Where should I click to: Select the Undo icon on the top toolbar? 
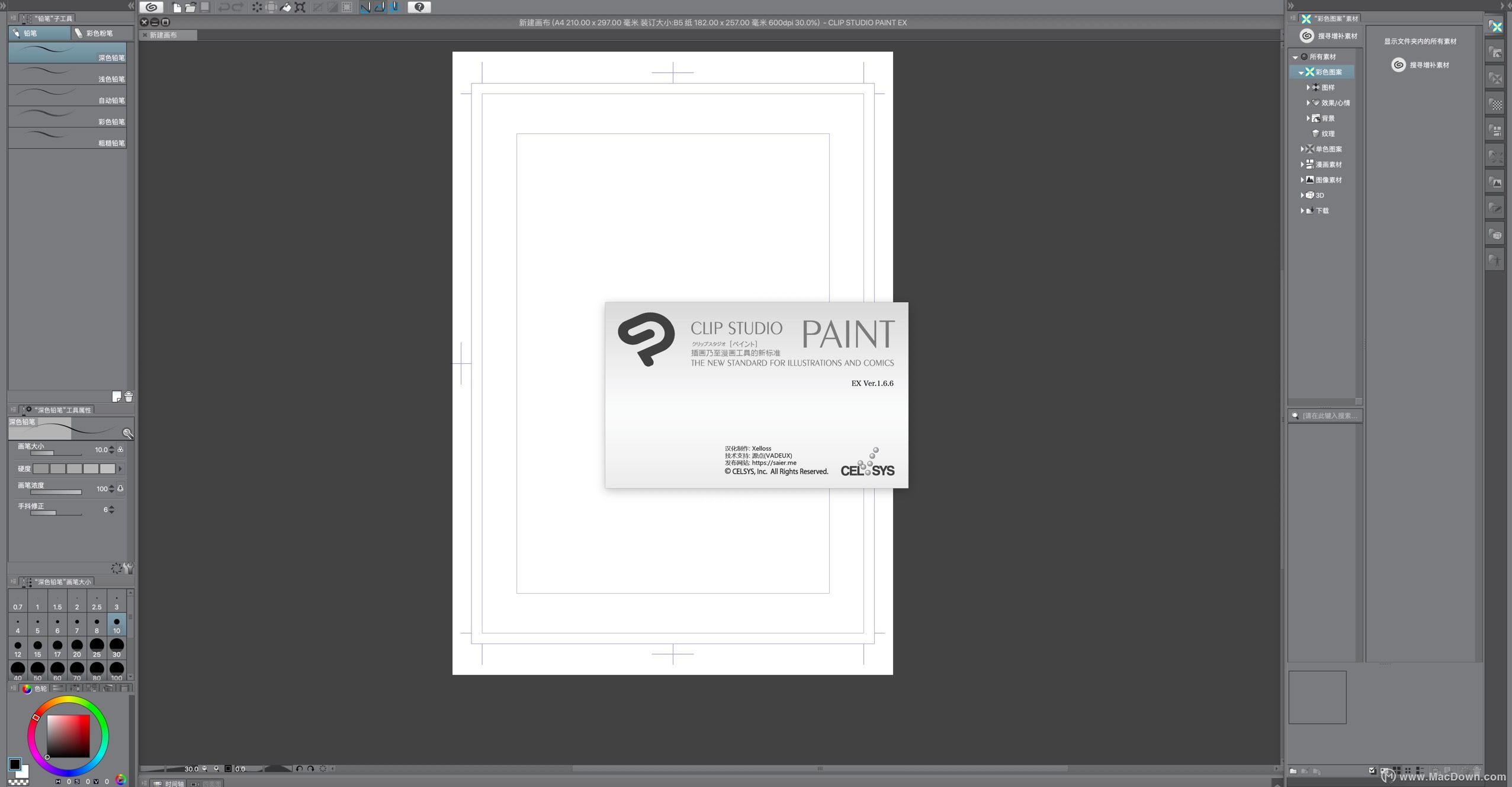click(x=223, y=7)
